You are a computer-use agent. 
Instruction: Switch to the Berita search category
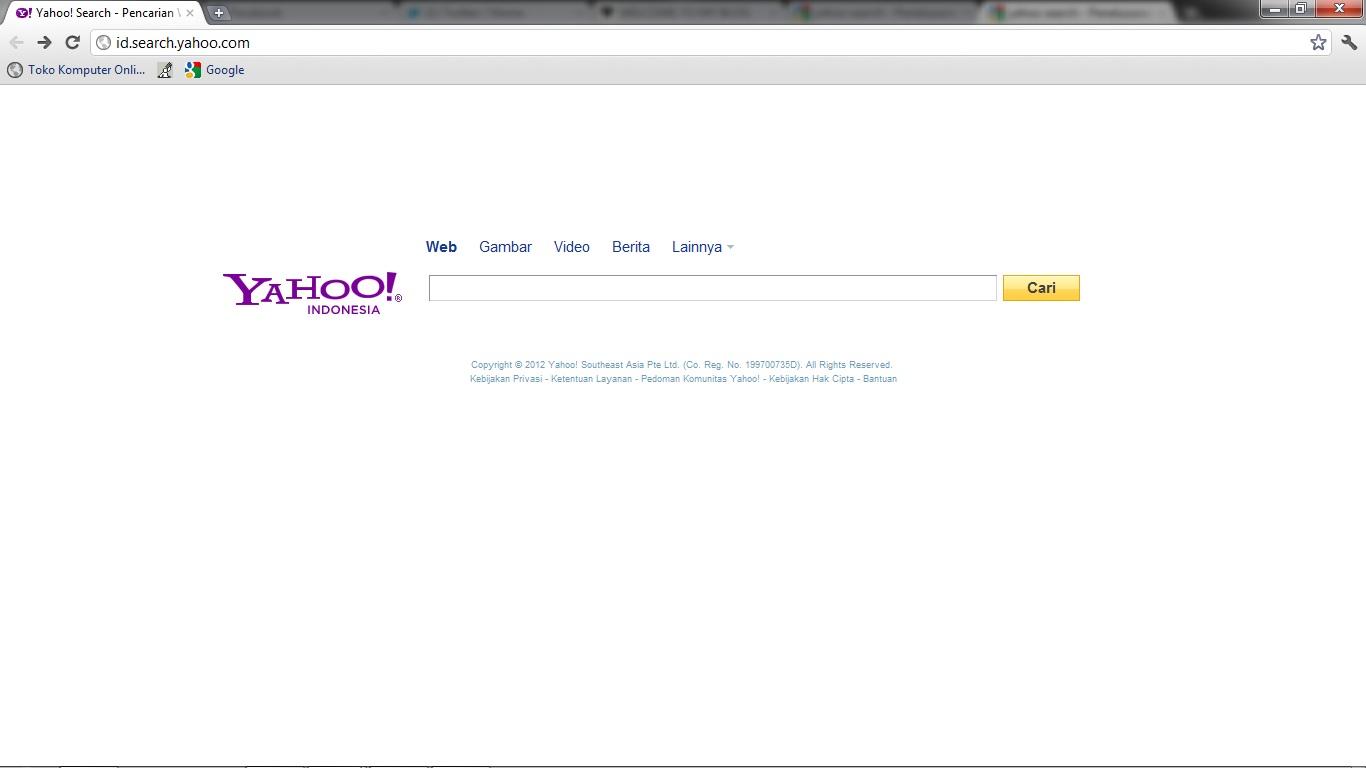point(630,246)
